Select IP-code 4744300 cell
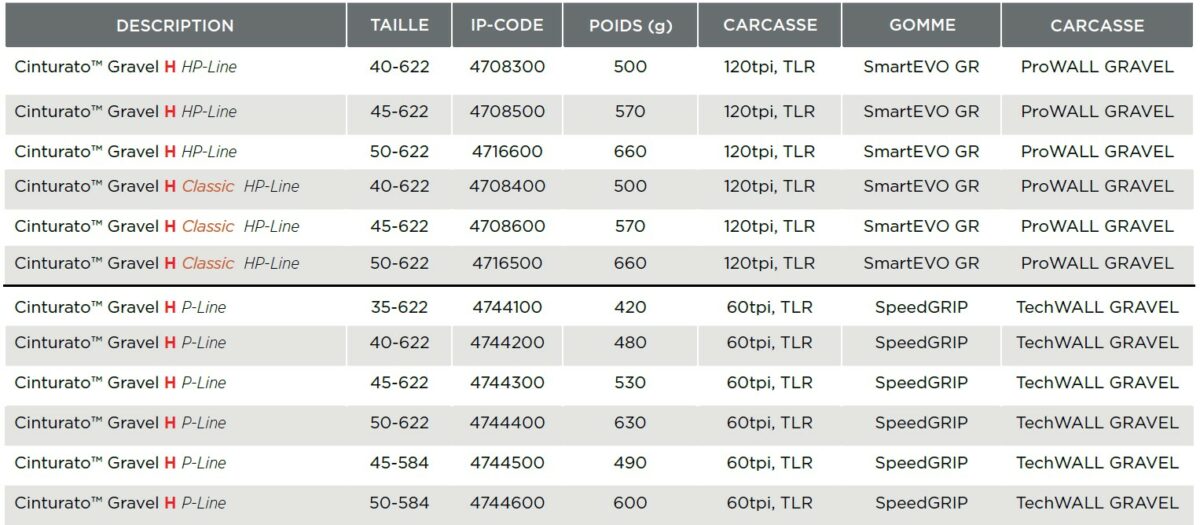This screenshot has height=525, width=1200. pyautogui.click(x=508, y=382)
